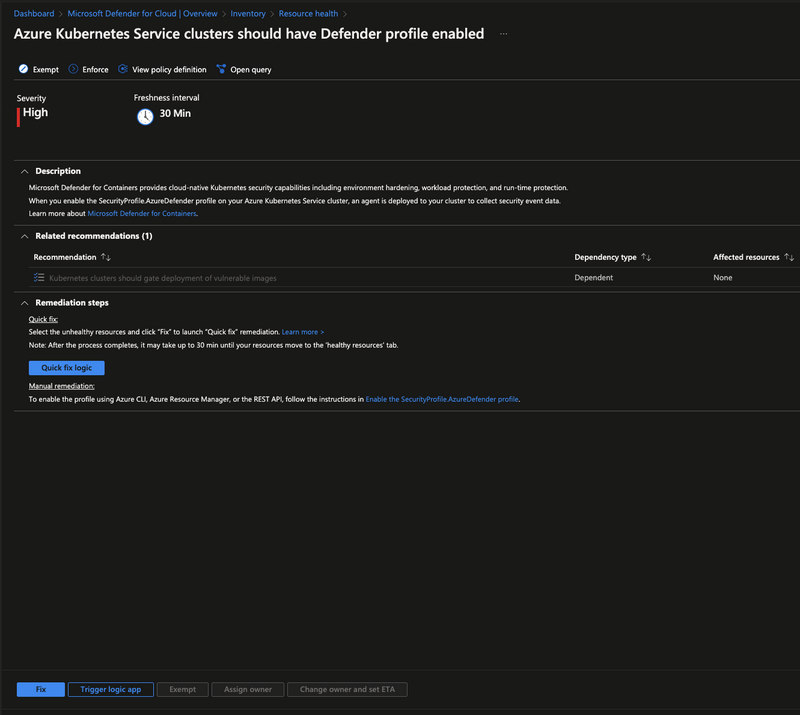Collapse the Related recommendations section
The height and width of the screenshot is (715, 800).
[24, 236]
